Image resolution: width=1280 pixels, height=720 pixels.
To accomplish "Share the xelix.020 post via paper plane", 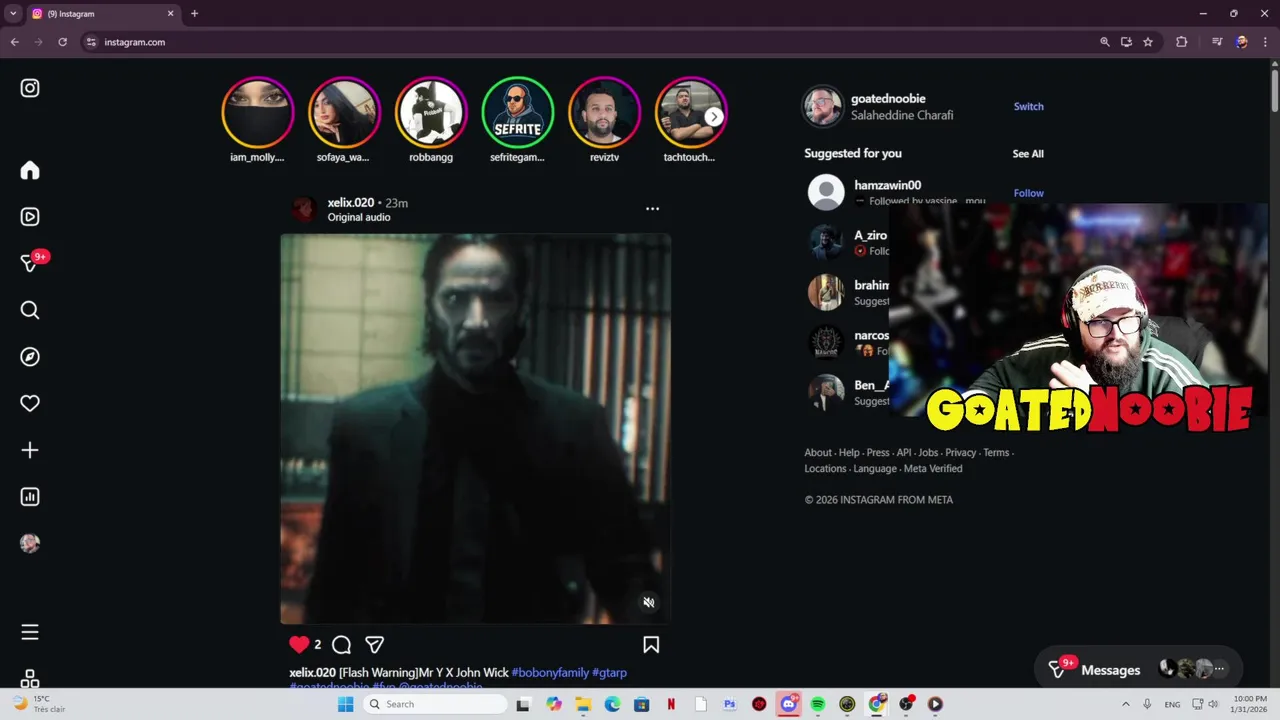I will coord(374,645).
